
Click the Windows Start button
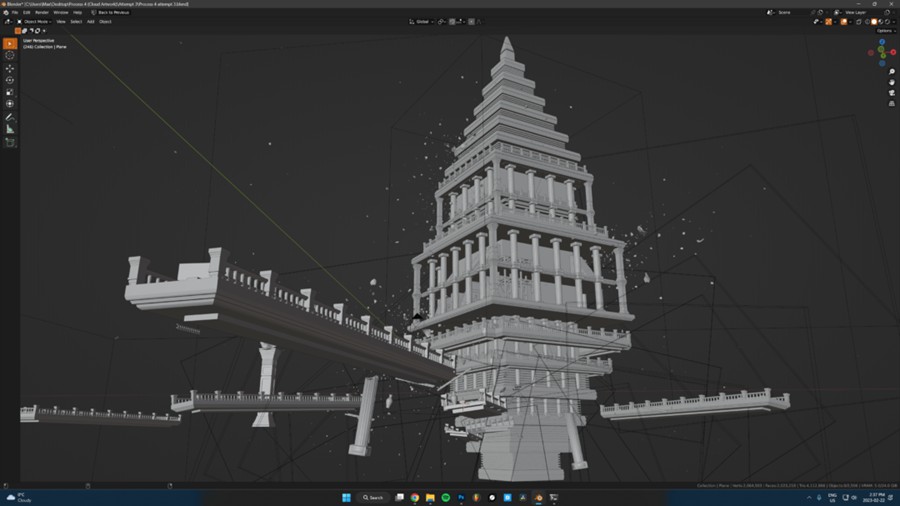click(346, 497)
